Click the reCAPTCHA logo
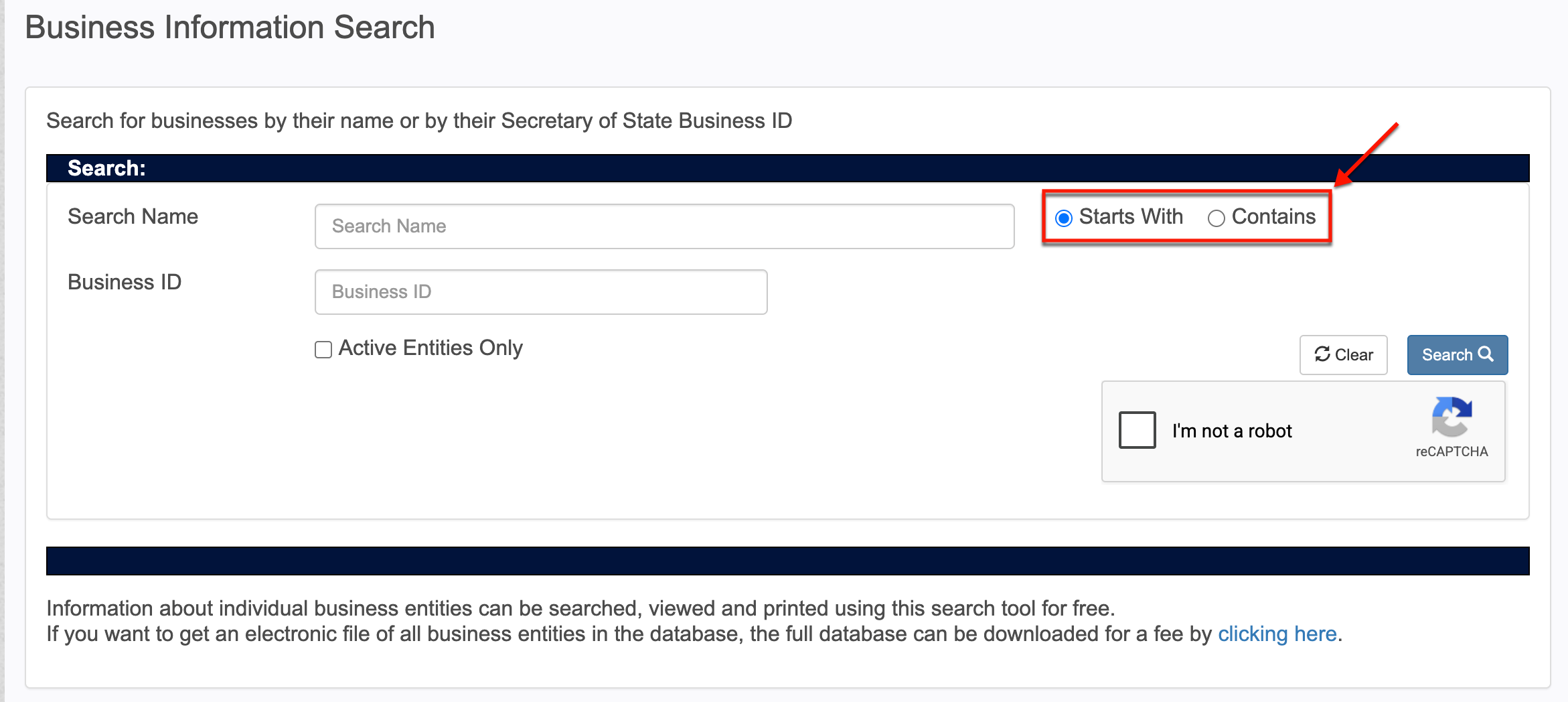The height and width of the screenshot is (702, 1568). (x=1452, y=417)
